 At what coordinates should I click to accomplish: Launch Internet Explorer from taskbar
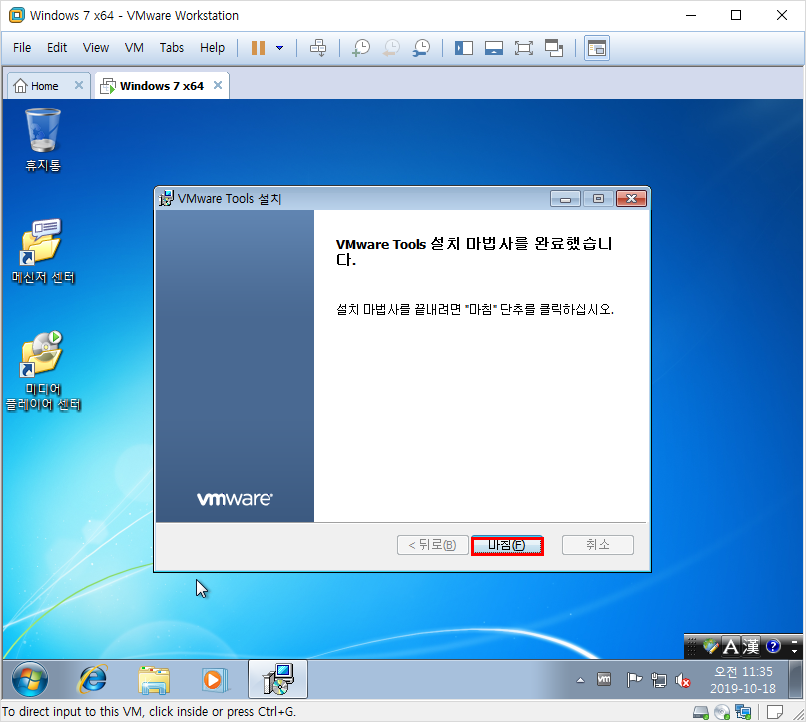(93, 679)
